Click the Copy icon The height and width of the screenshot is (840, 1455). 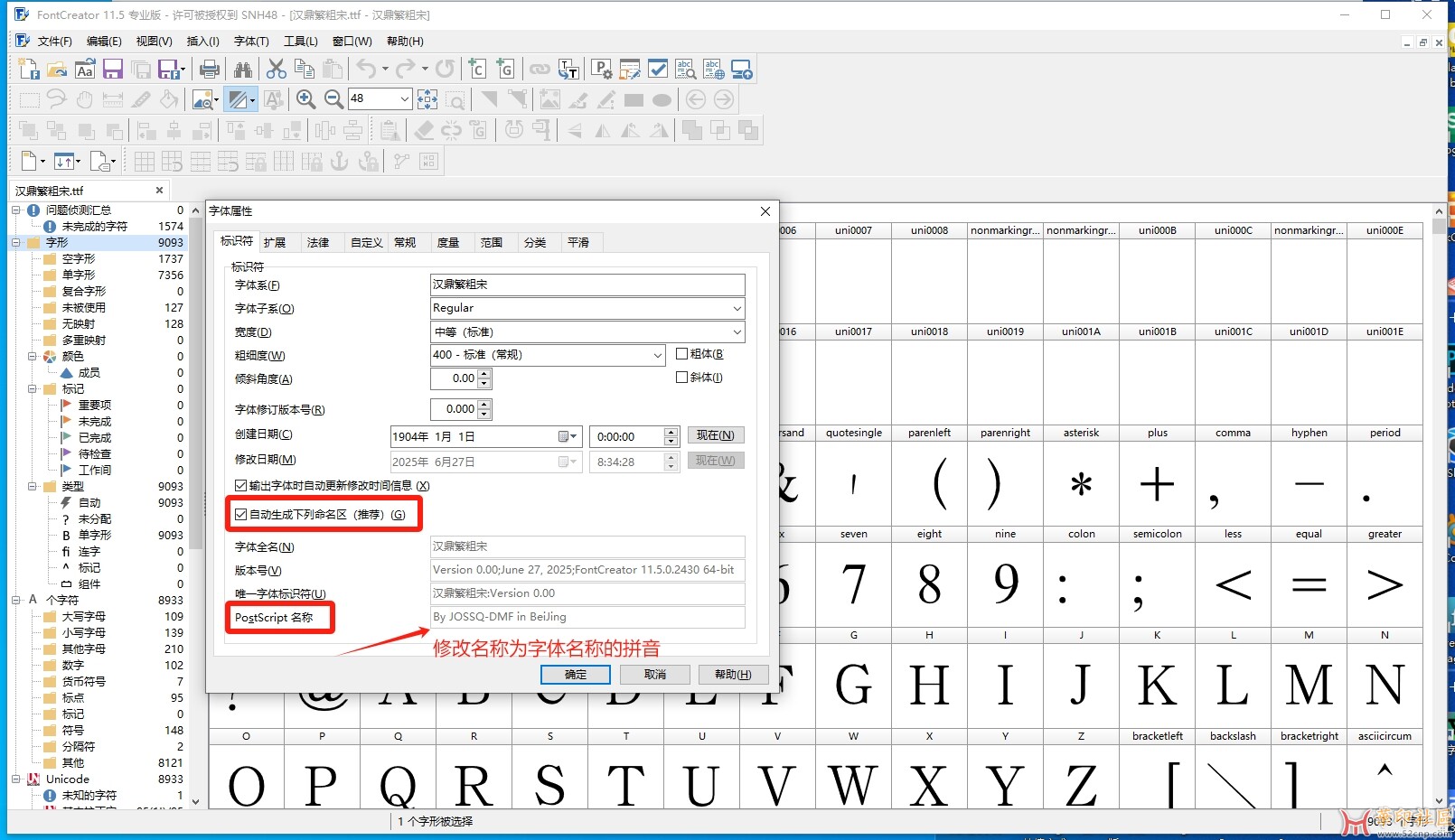coord(305,70)
